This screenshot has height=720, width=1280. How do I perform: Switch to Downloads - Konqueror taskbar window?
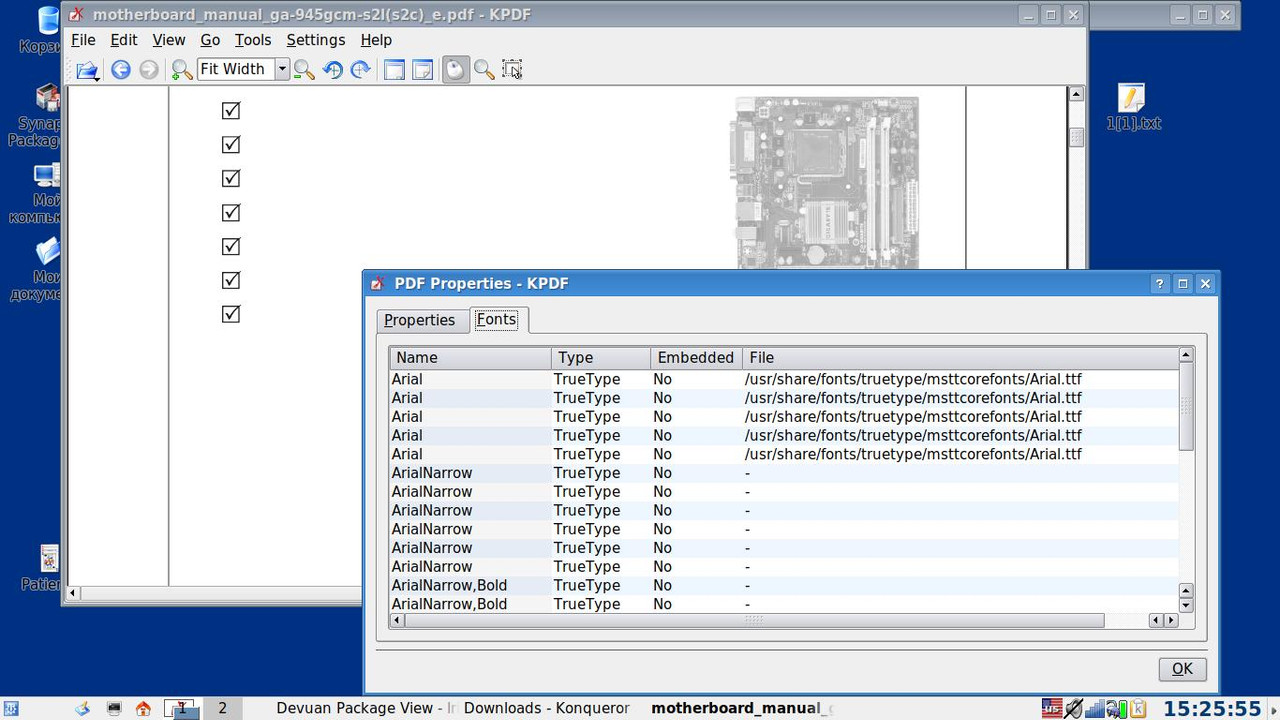[x=547, y=708]
